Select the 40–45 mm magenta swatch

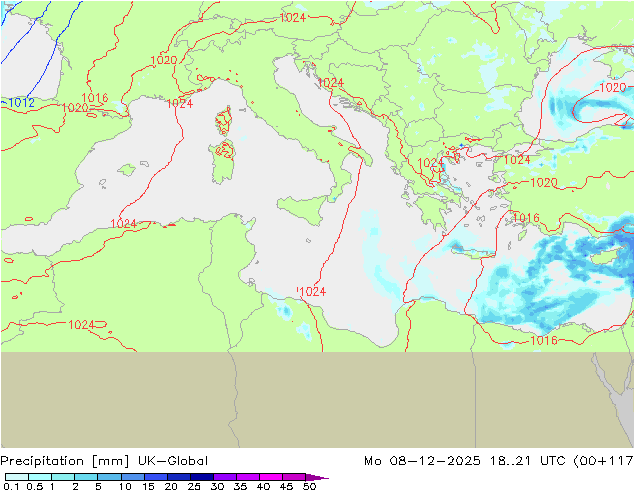click(x=271, y=477)
